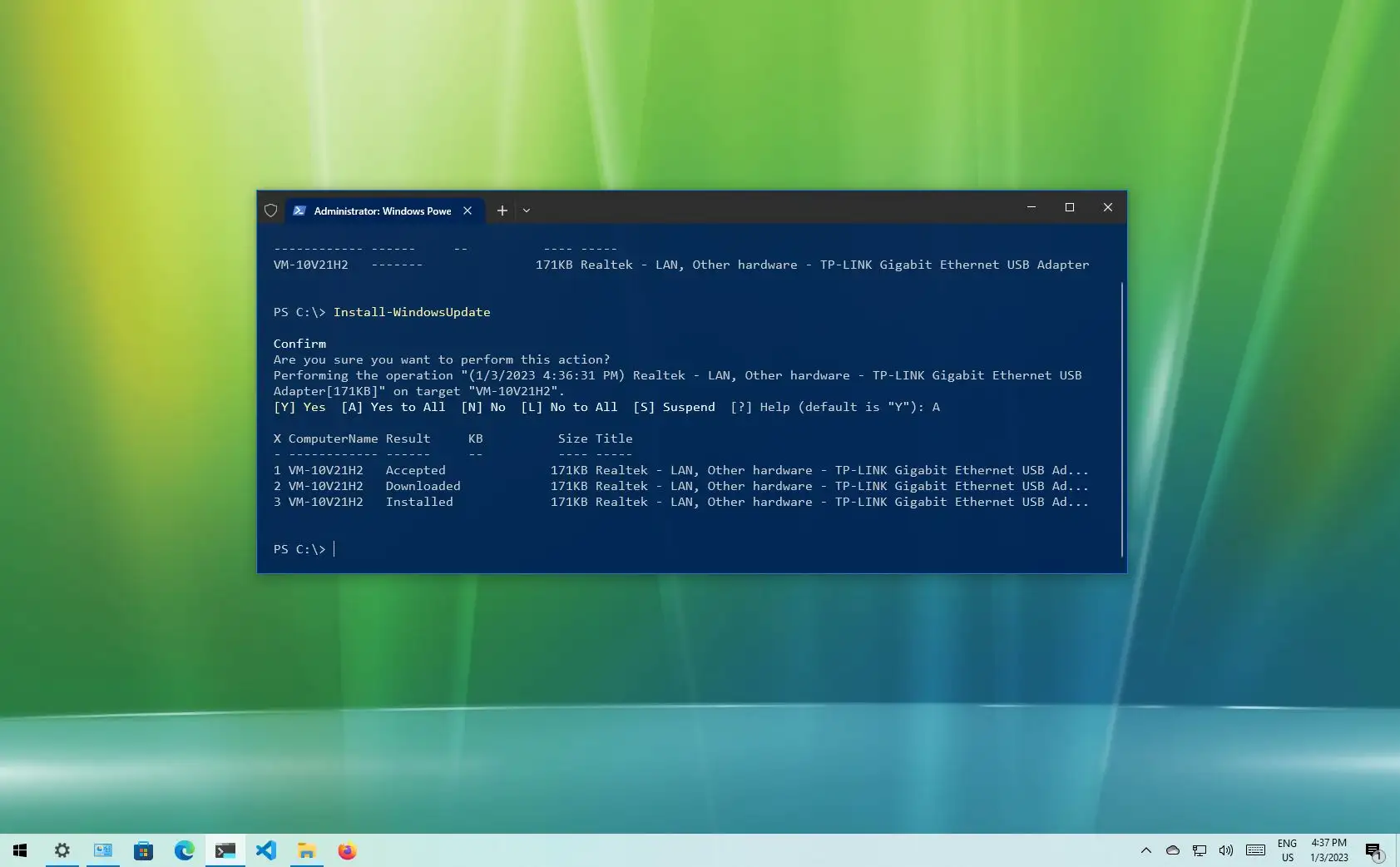The width and height of the screenshot is (1400, 867).
Task: Click the PowerShell icon on the active tab
Action: click(x=300, y=211)
